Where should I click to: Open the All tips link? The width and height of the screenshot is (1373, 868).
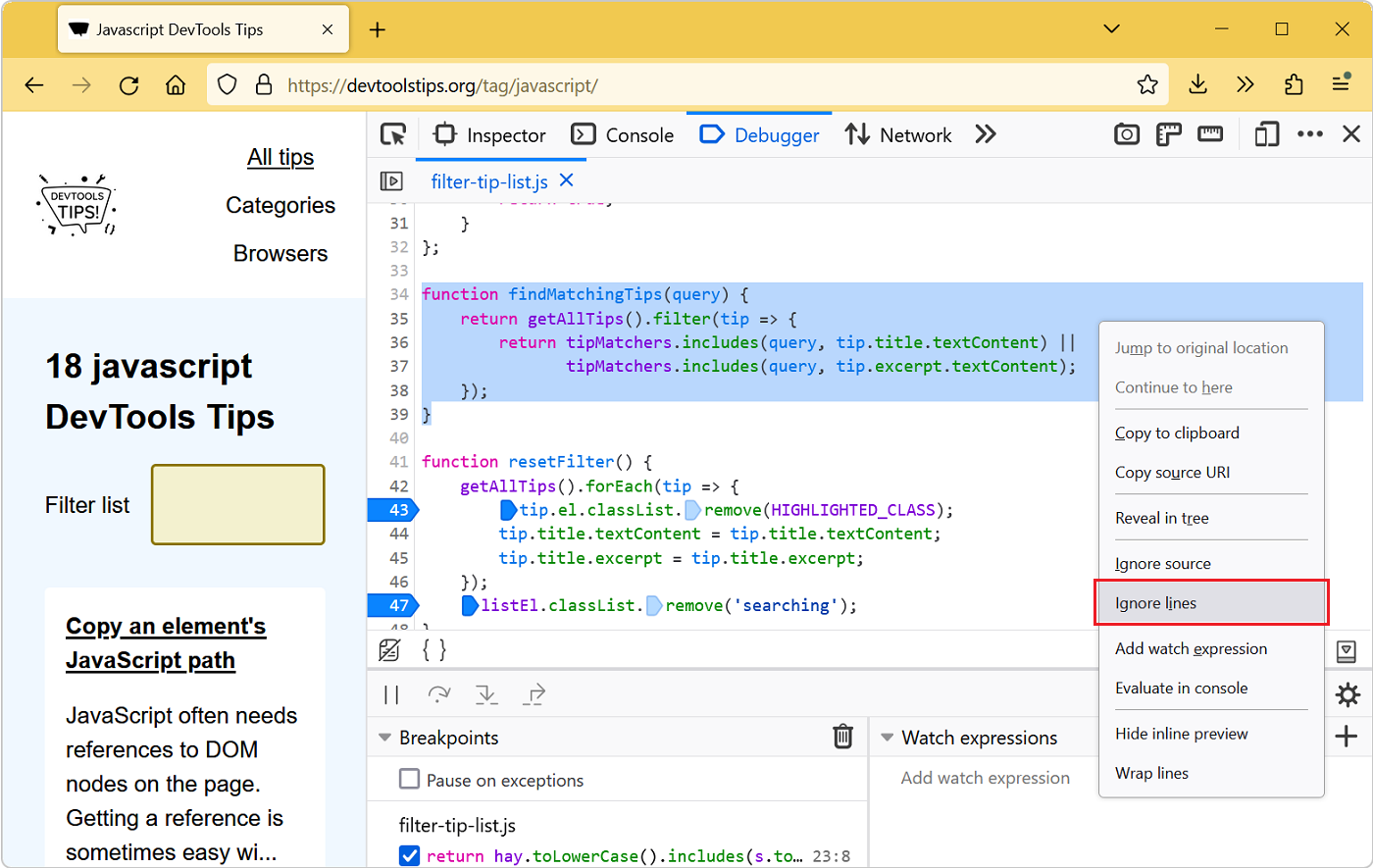point(280,157)
